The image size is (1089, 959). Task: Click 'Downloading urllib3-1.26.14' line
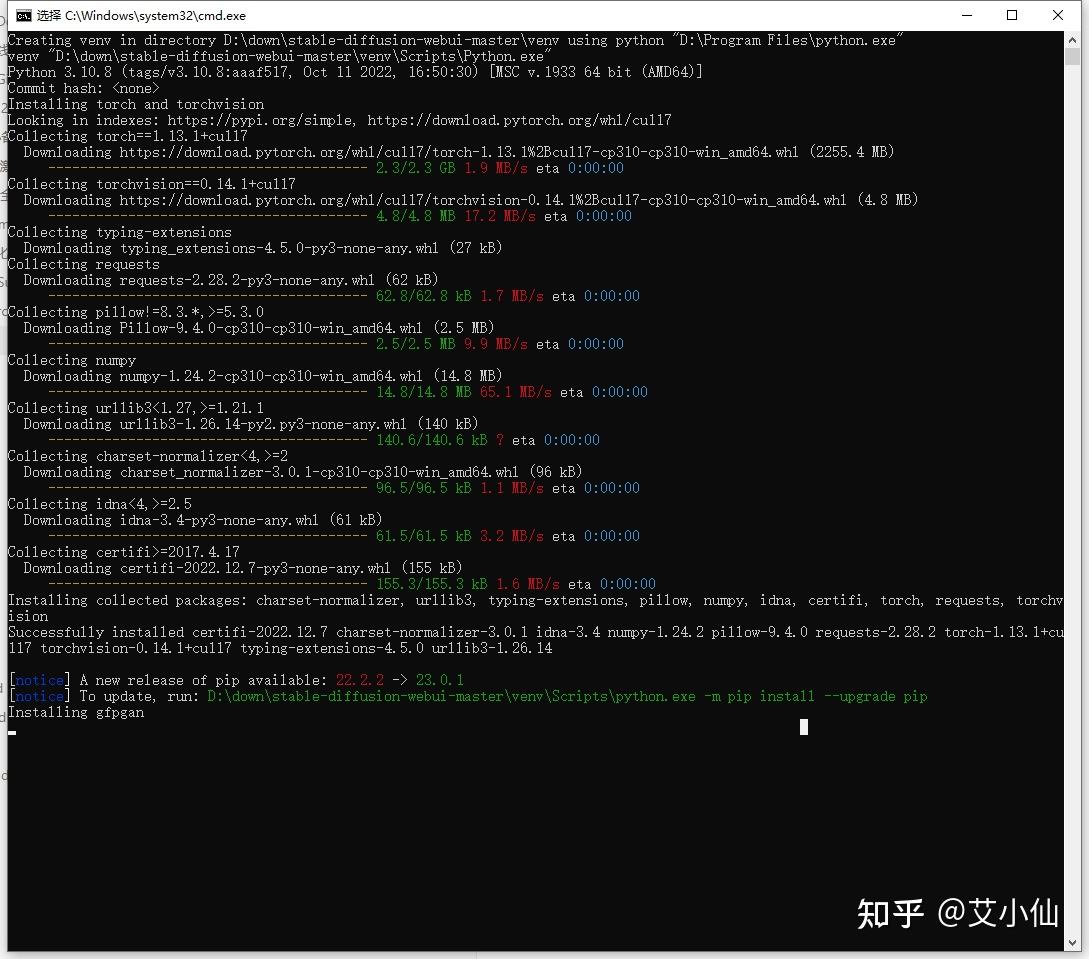[x=251, y=424]
